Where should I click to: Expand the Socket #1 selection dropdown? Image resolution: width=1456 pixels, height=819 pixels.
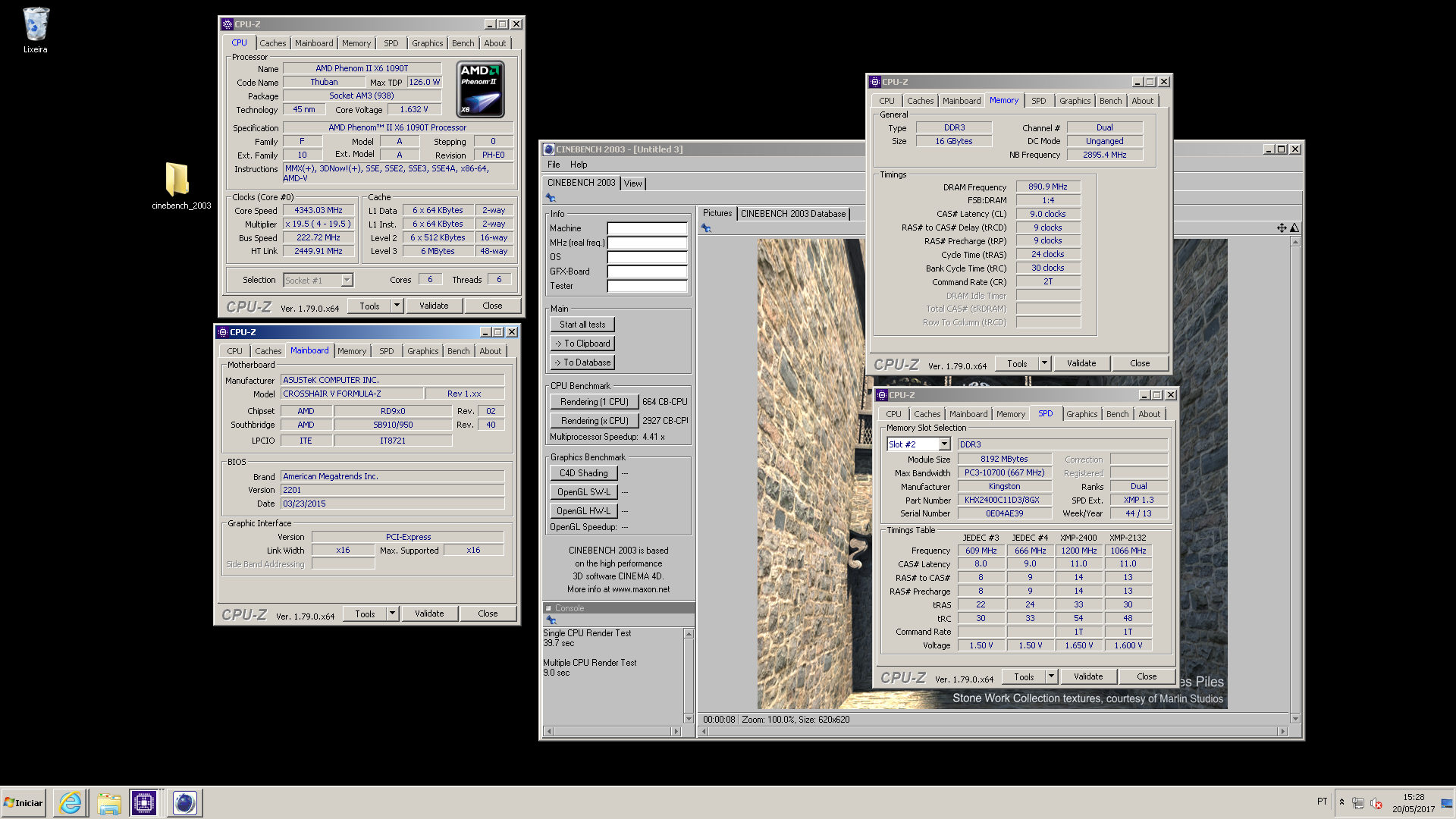347,281
